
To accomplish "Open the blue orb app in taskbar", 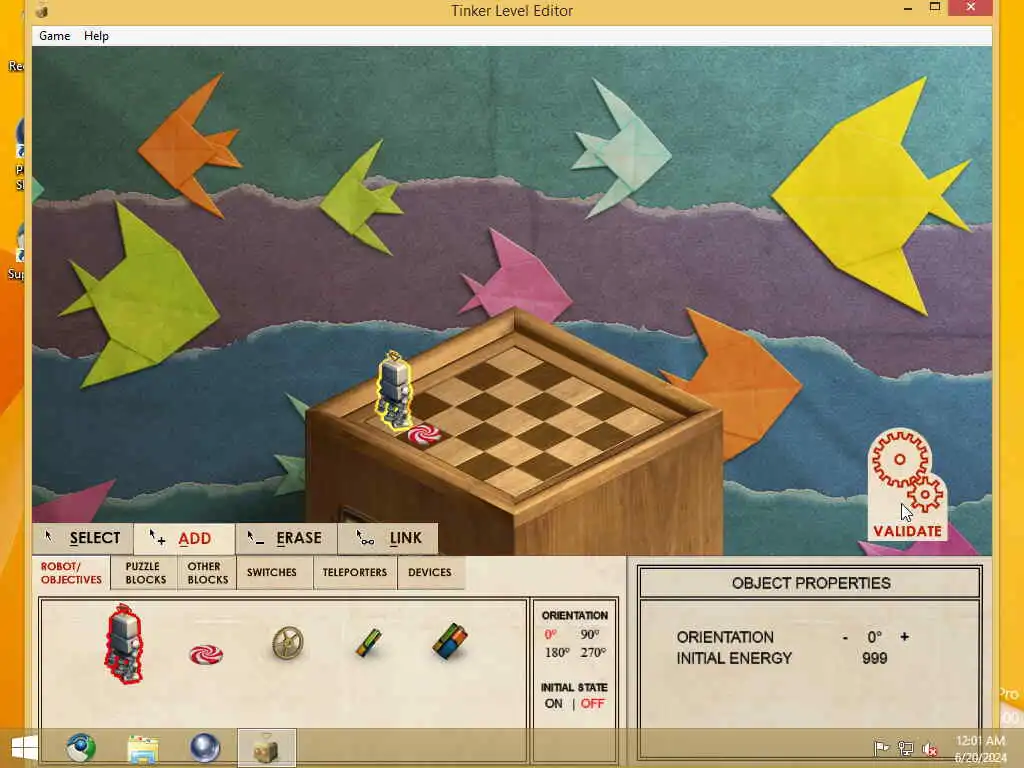I will click(x=204, y=748).
